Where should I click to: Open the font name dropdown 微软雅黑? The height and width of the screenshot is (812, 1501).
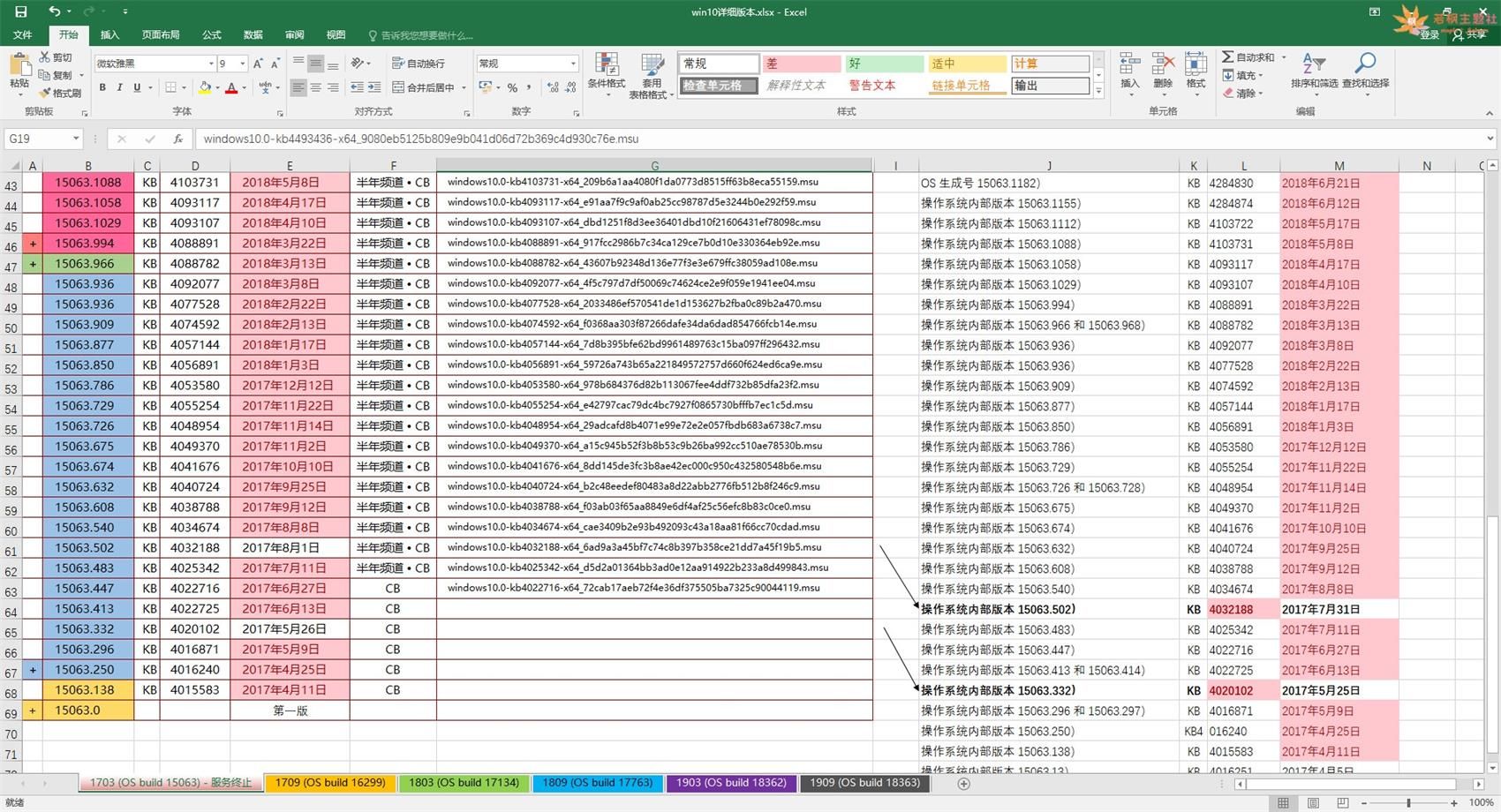tap(211, 64)
